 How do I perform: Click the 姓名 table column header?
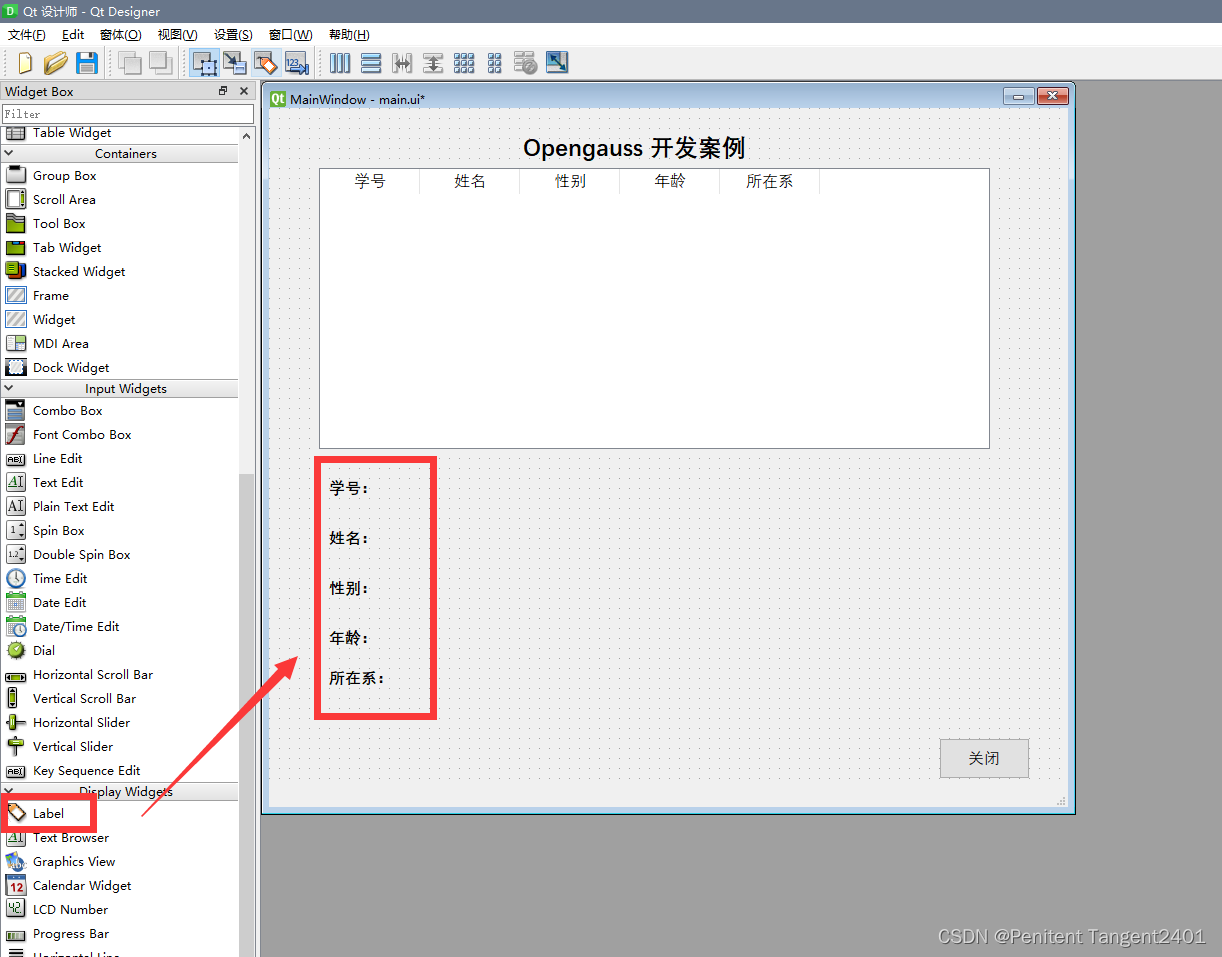(x=470, y=181)
